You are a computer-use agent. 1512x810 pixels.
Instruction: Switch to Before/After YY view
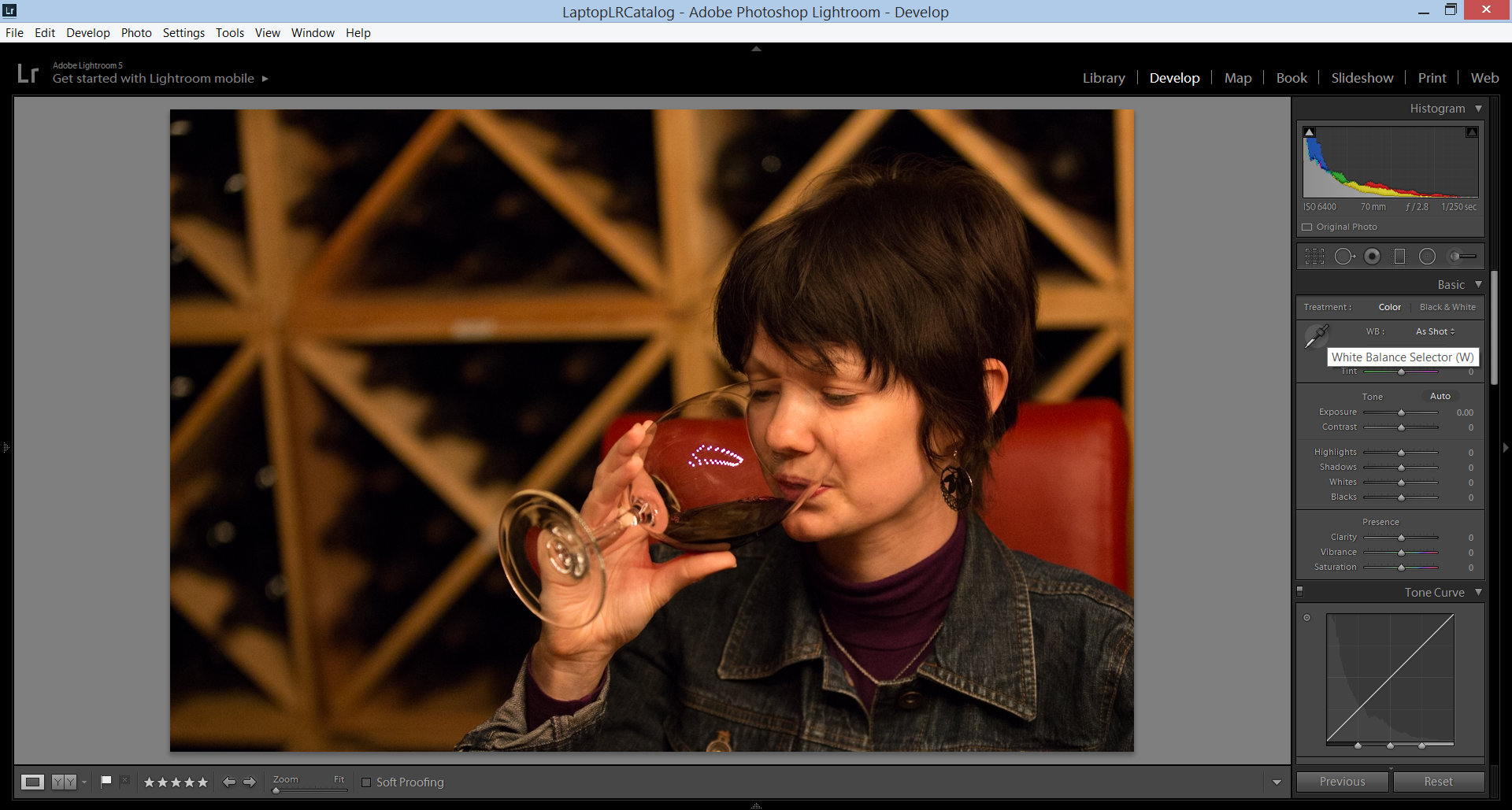pos(64,782)
